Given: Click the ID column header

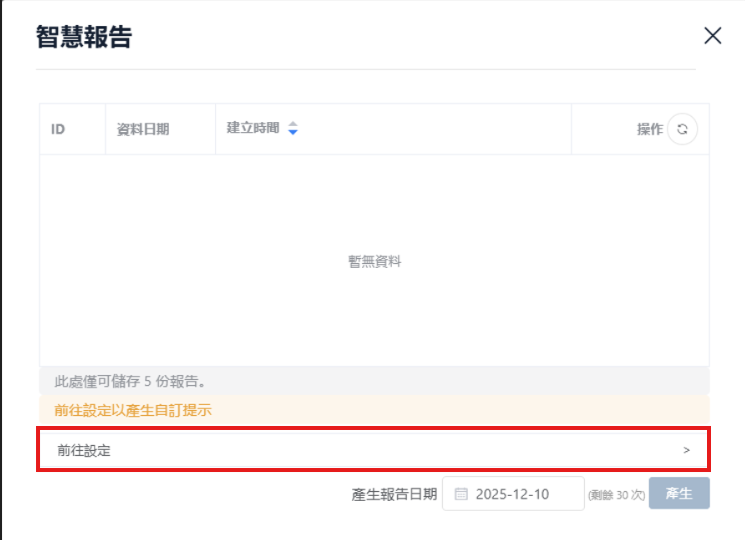Looking at the screenshot, I should (58, 129).
